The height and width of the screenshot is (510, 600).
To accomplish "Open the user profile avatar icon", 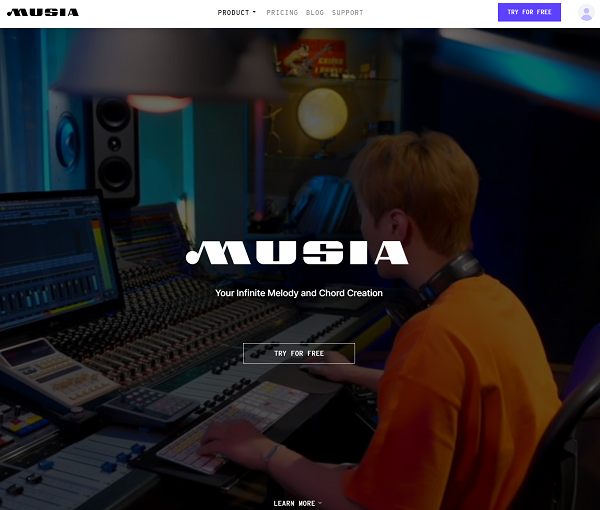I will [x=586, y=13].
